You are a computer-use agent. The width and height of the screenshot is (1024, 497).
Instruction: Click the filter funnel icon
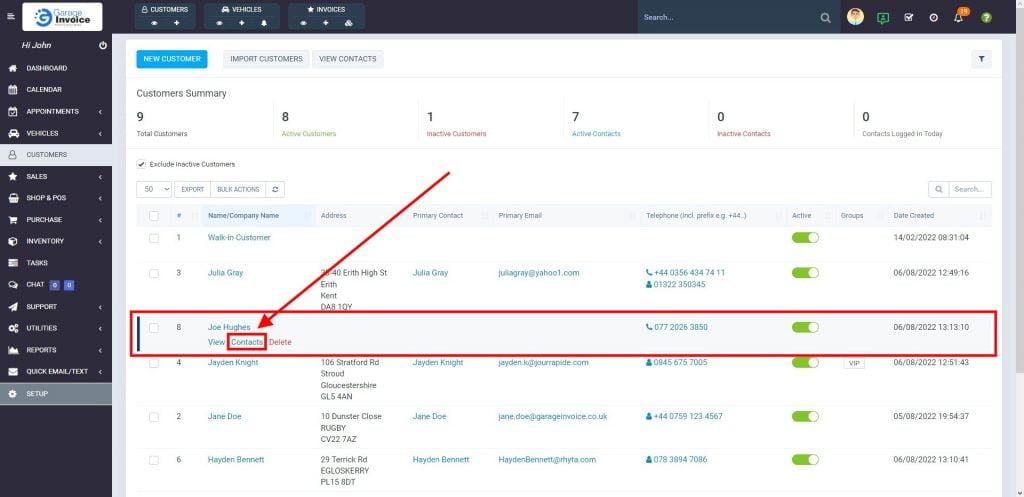pos(981,59)
